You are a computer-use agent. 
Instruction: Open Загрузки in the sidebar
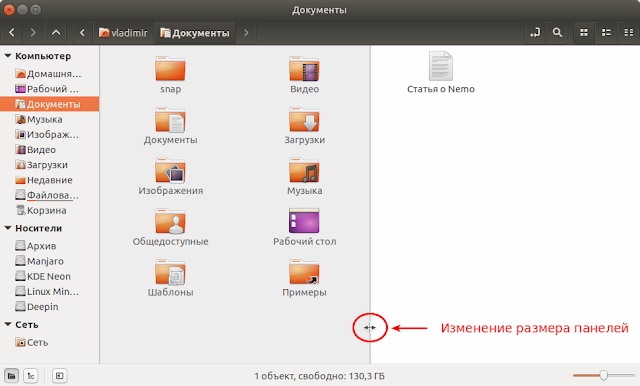pyautogui.click(x=49, y=165)
